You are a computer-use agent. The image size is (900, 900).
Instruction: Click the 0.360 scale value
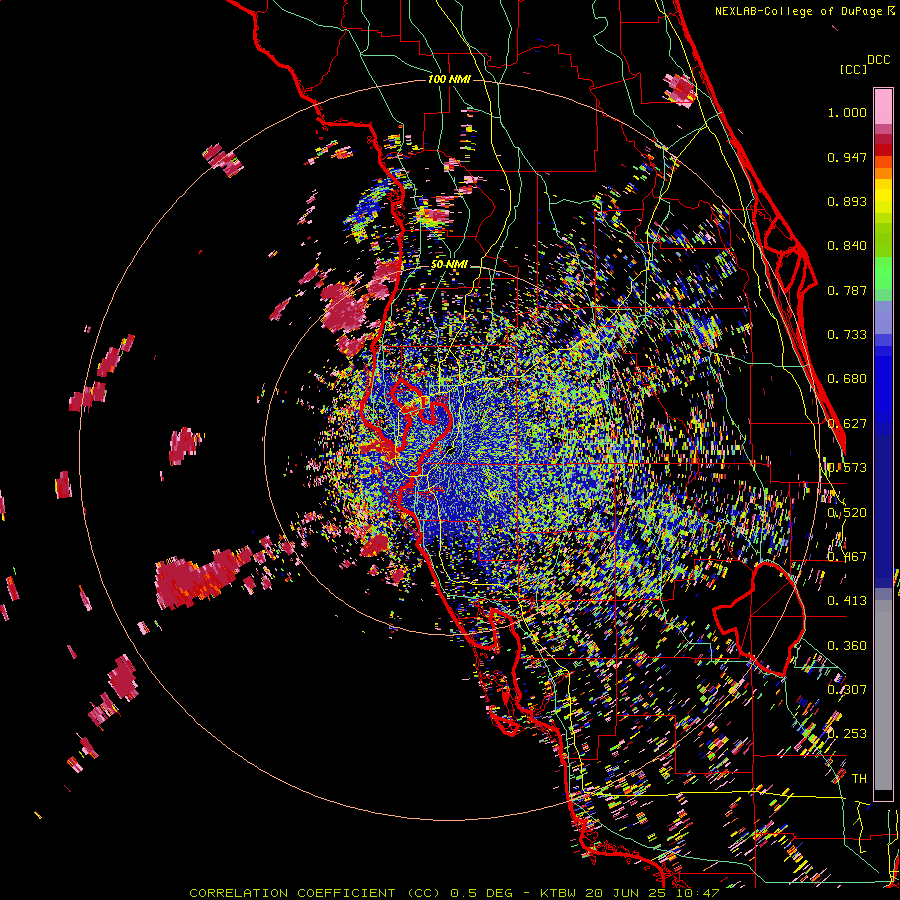(x=847, y=646)
